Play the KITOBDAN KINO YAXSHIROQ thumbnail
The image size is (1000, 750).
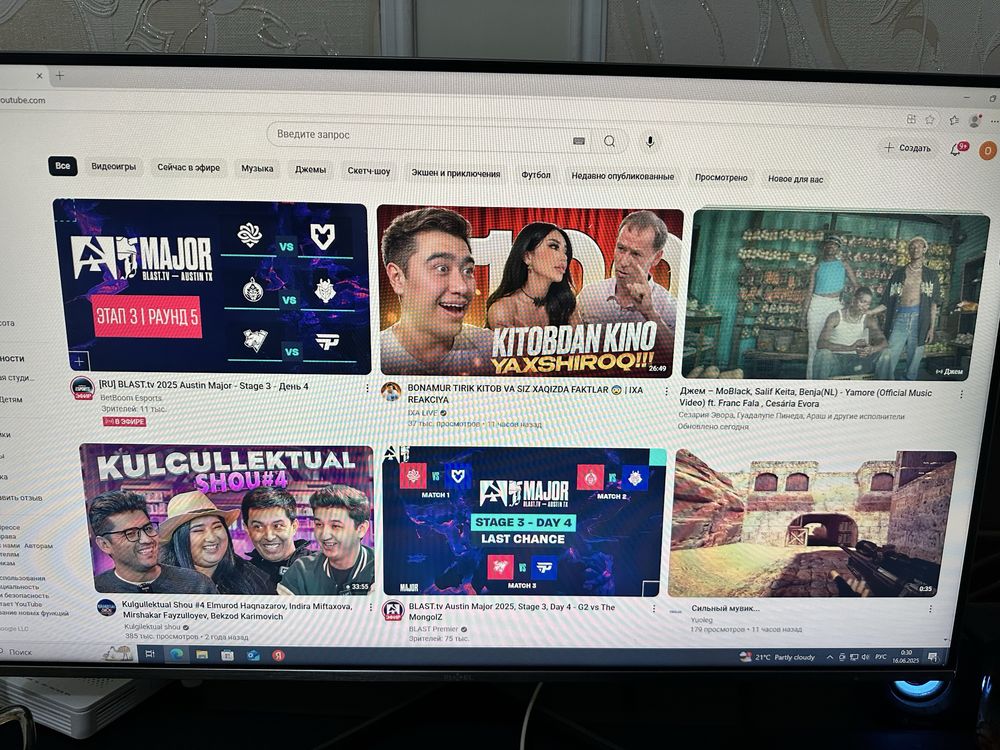530,291
